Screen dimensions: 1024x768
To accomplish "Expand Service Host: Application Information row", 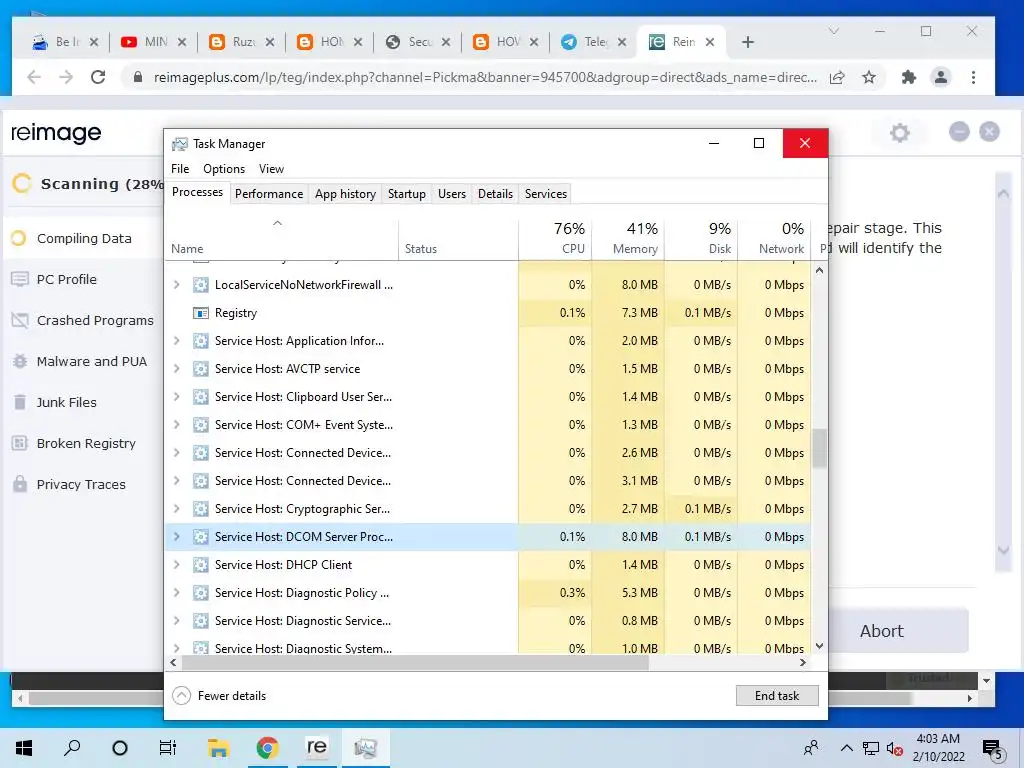I will 176,341.
